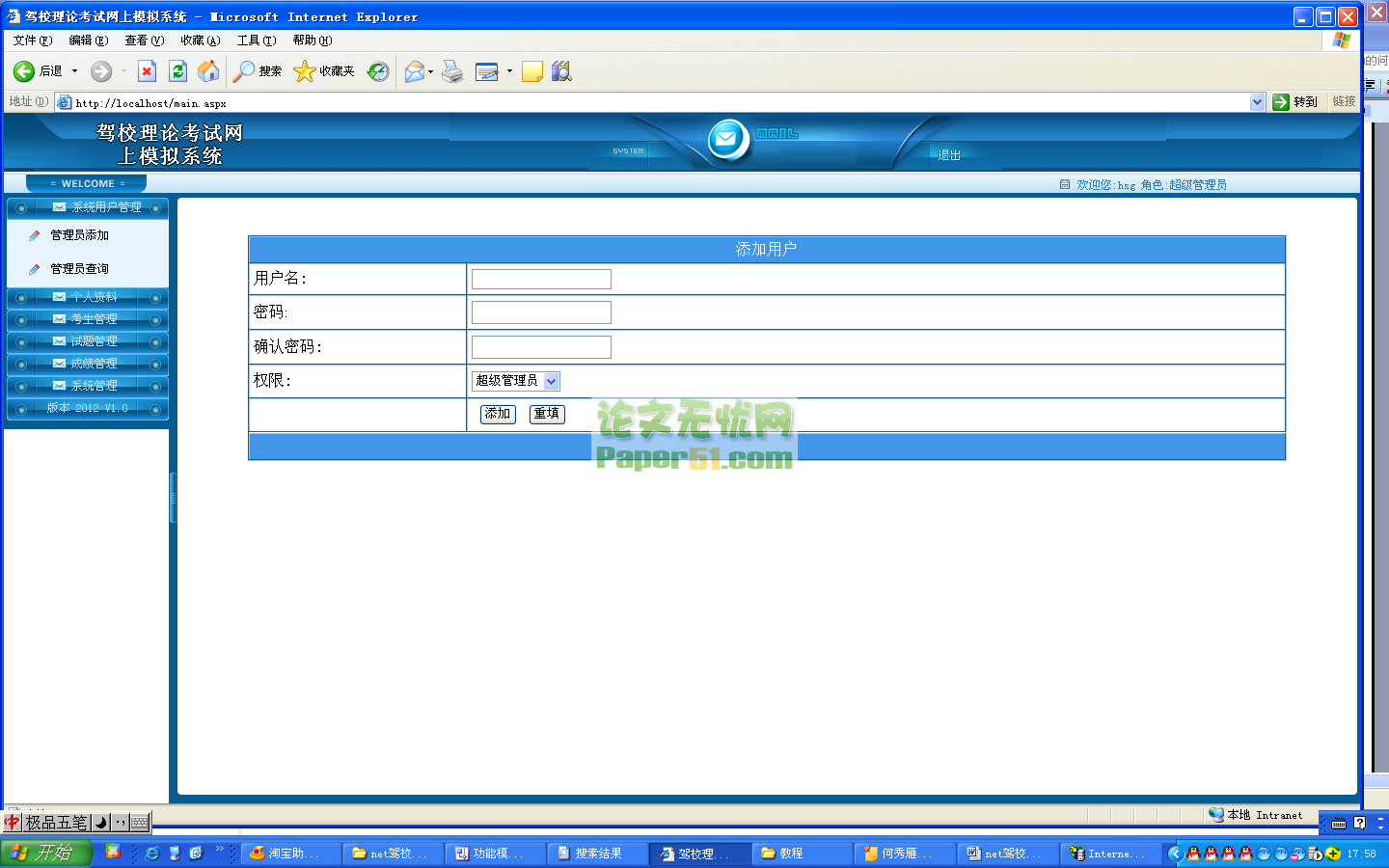Go to the Home page icon

point(208,71)
